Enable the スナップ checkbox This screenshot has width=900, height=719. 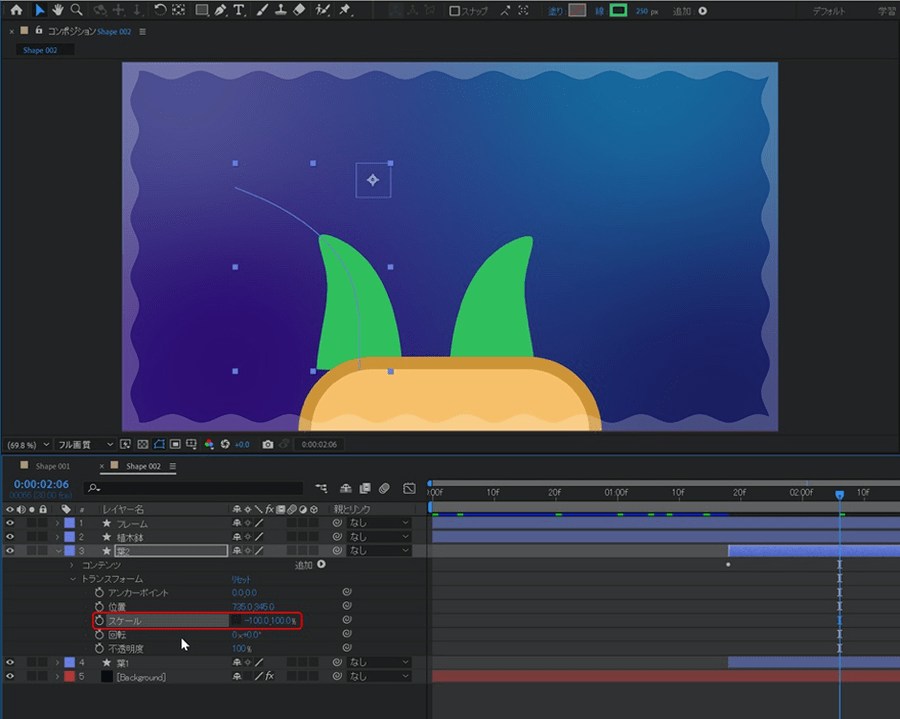pyautogui.click(x=455, y=11)
